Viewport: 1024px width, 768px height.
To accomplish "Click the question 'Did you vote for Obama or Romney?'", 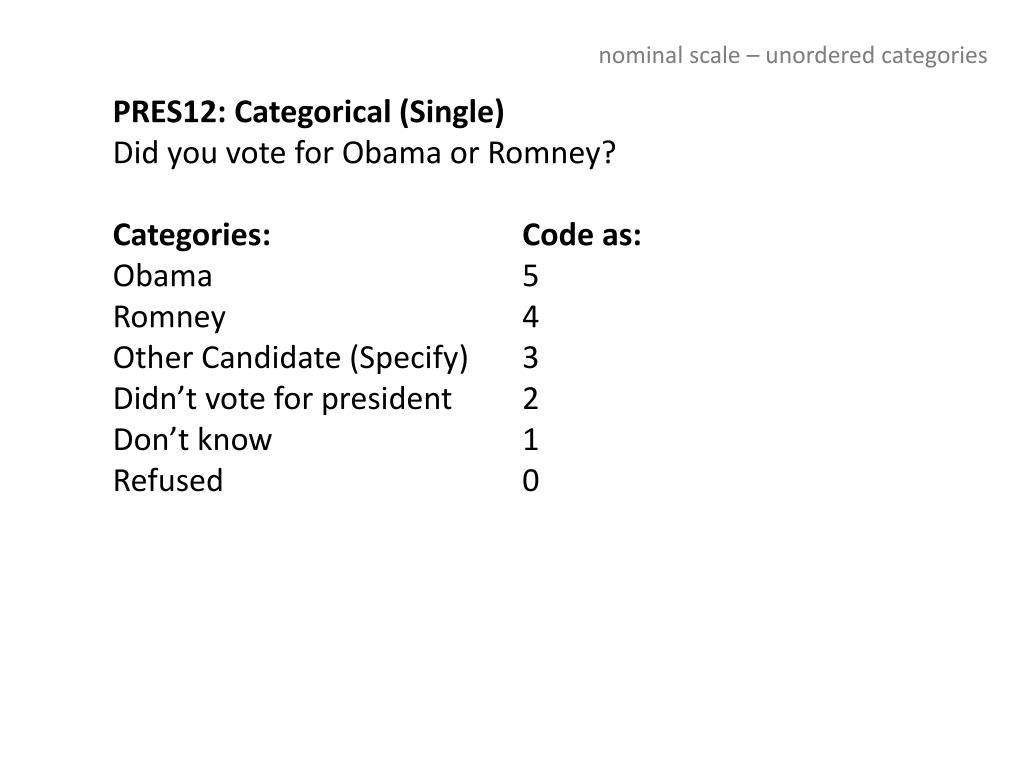I will 364,154.
